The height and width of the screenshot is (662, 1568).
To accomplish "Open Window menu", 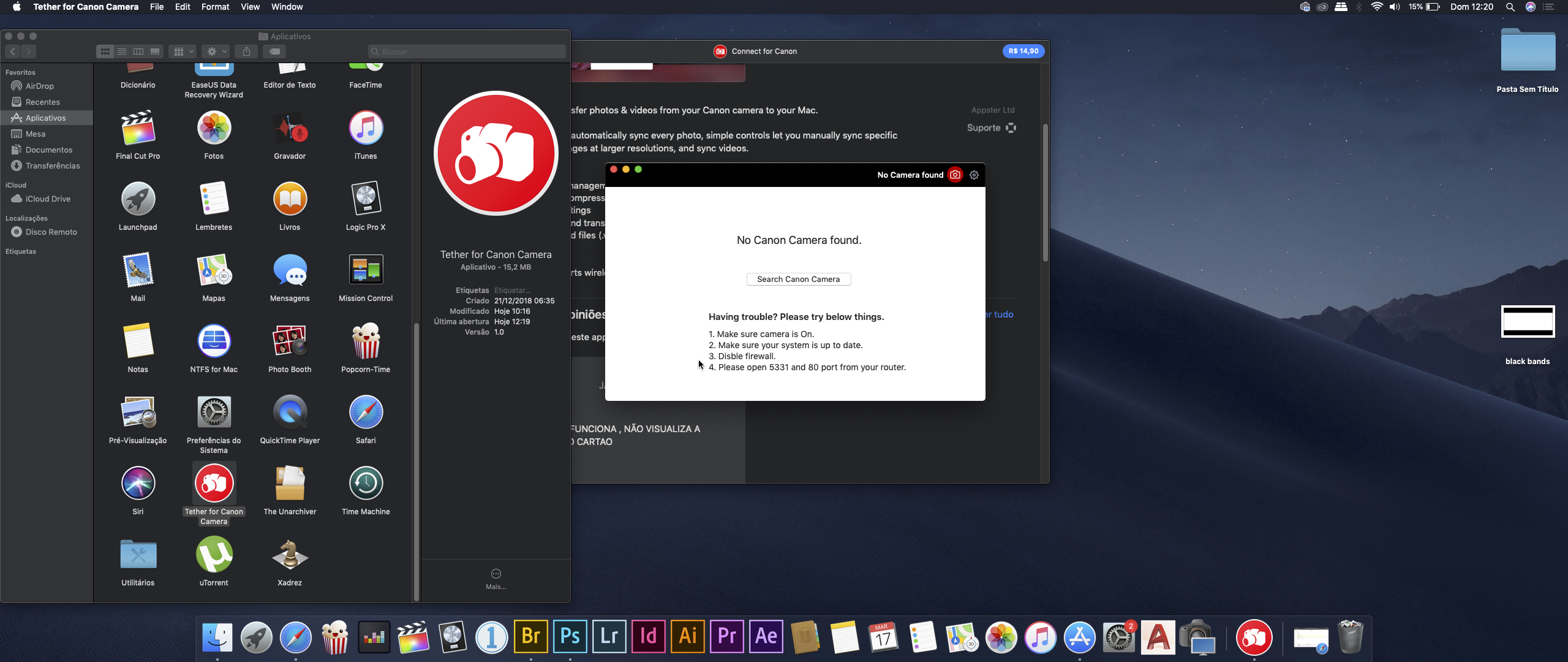I will 287,7.
